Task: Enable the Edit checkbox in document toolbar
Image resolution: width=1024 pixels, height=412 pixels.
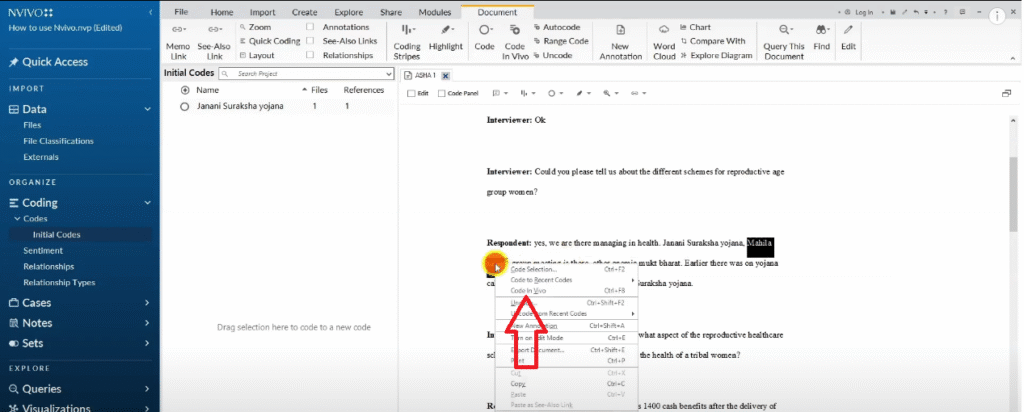Action: tap(411, 94)
